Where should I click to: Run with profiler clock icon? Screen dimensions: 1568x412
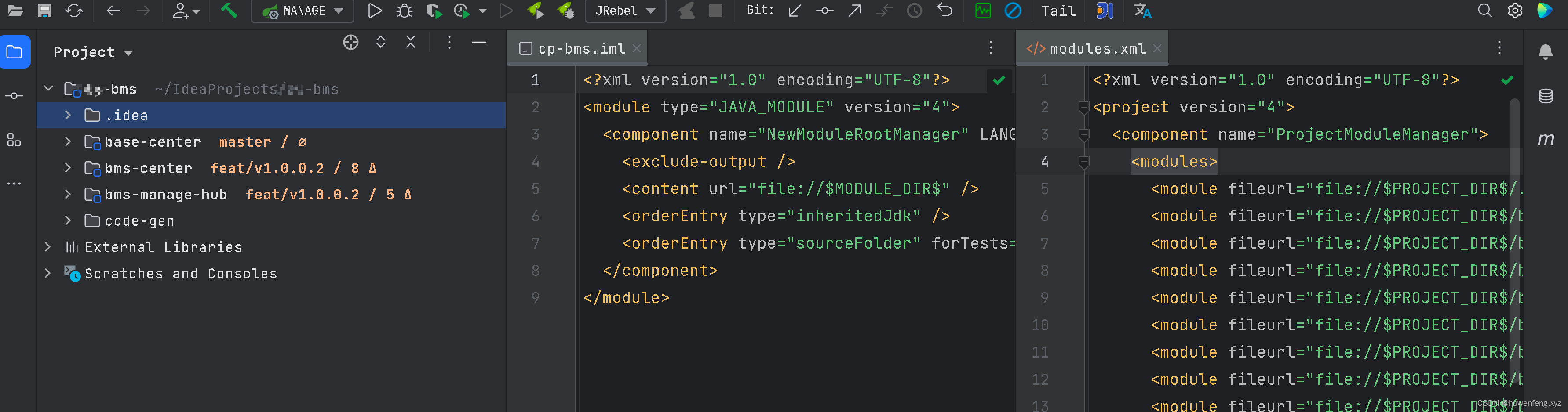tap(462, 11)
